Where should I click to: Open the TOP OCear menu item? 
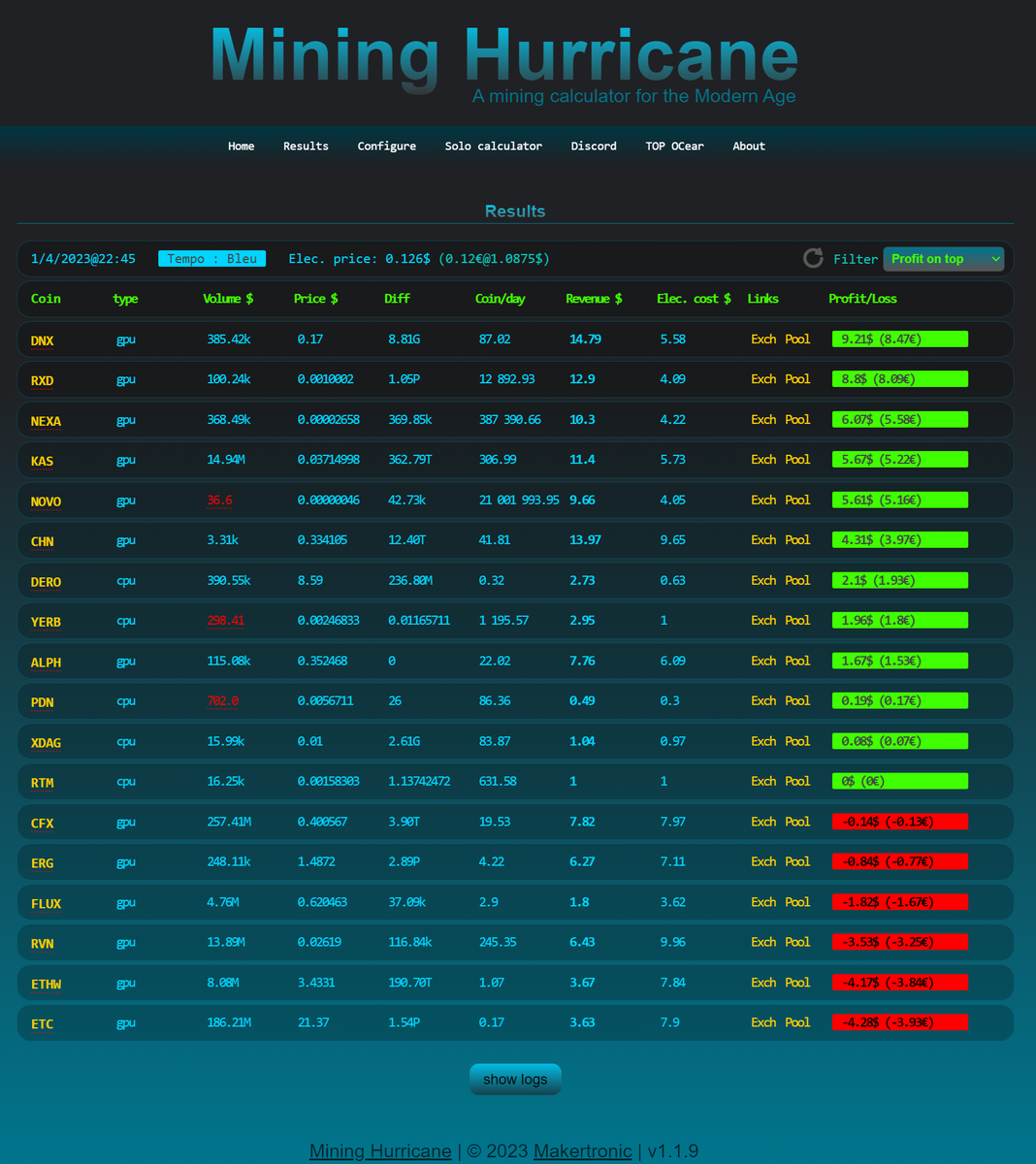(x=674, y=146)
